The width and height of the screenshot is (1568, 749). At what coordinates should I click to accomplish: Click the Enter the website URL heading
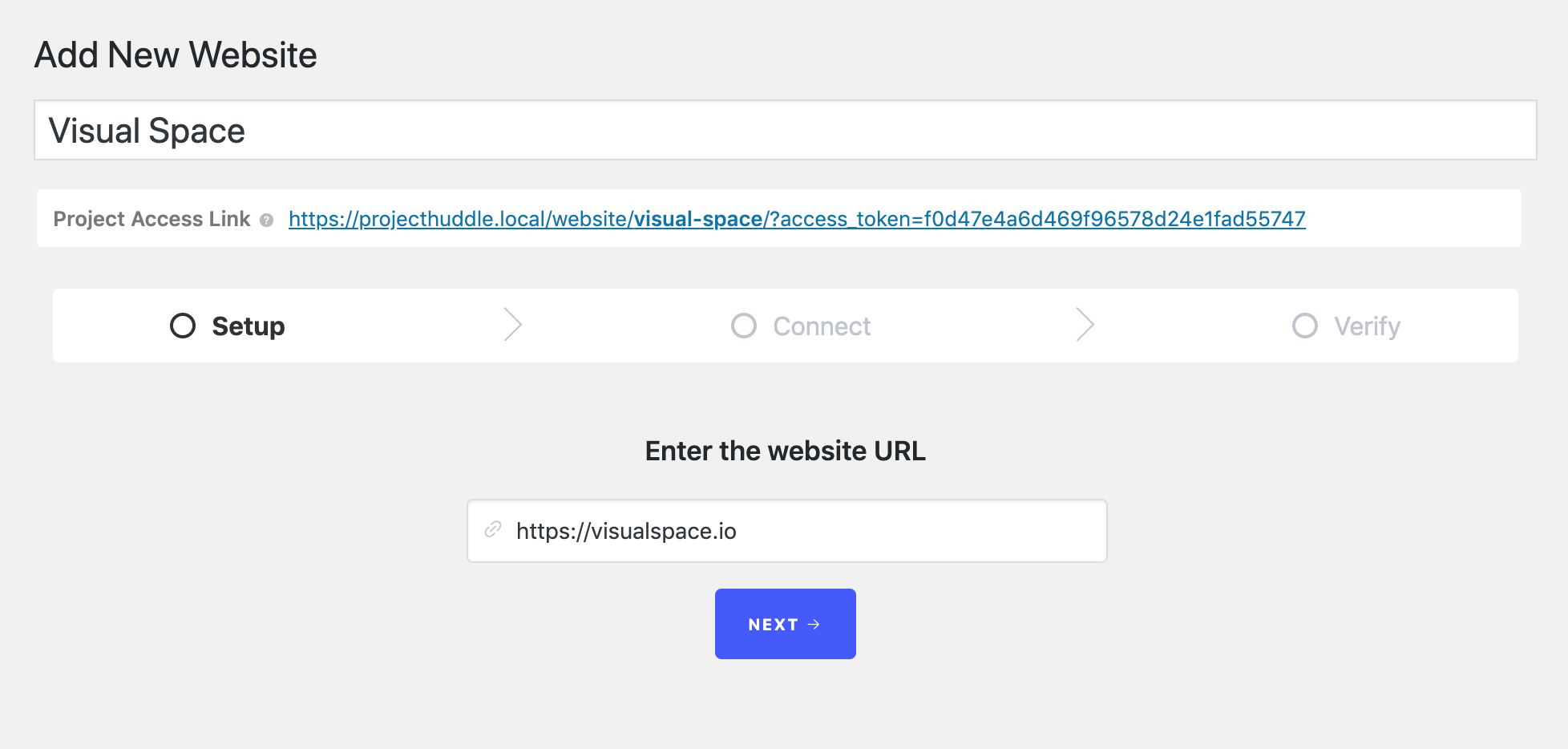tap(785, 451)
